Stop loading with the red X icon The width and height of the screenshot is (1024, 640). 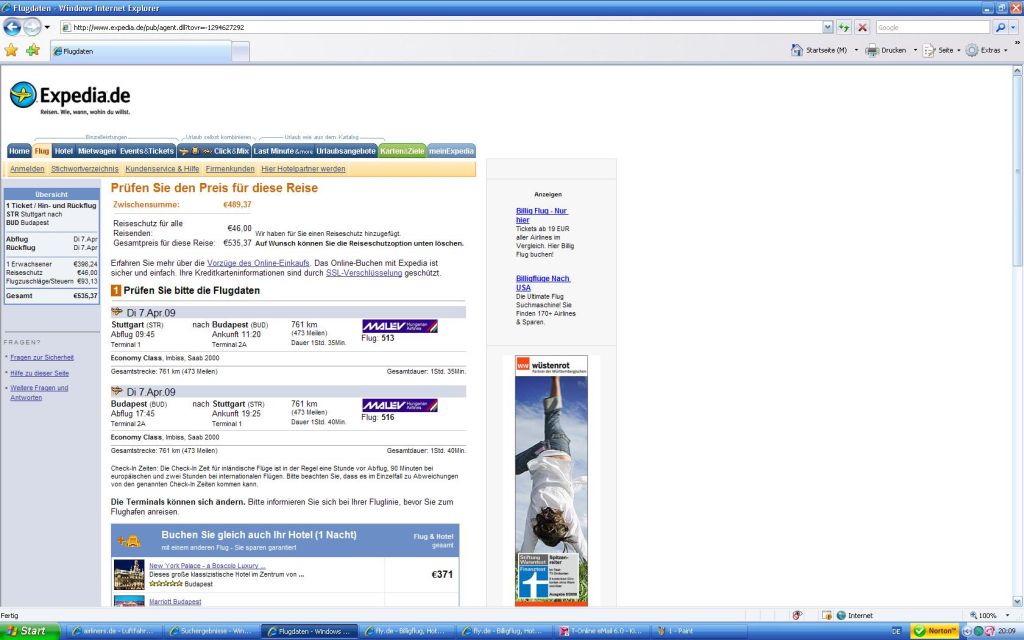tap(862, 27)
